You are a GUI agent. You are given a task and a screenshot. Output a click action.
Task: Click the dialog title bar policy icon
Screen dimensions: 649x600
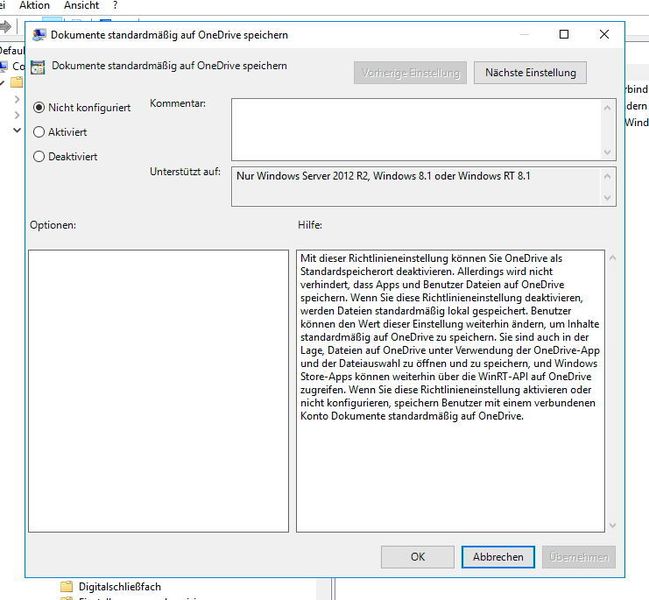(x=39, y=35)
